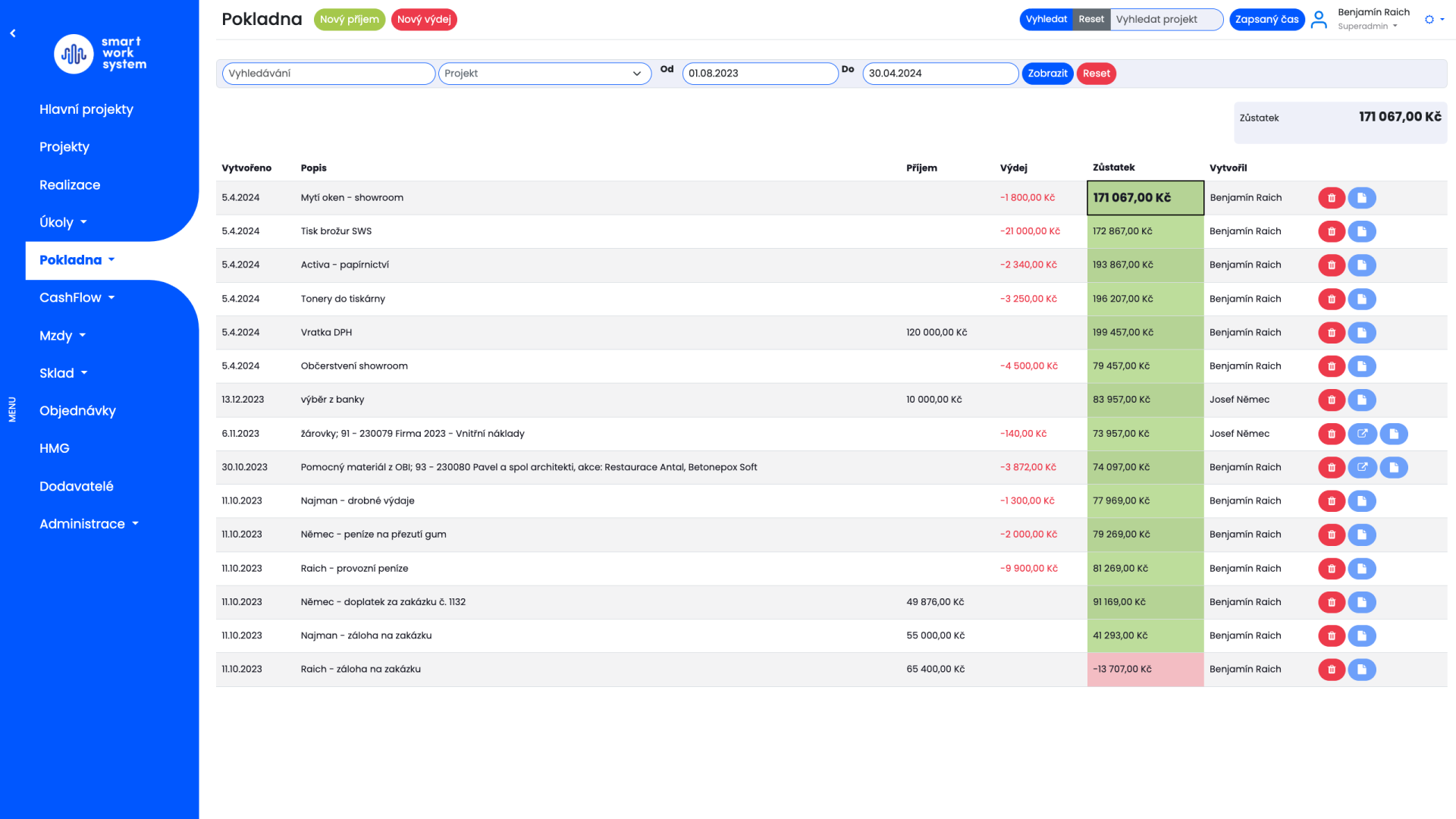Open the Projekt filter dropdown
1456x819 pixels.
tap(544, 74)
